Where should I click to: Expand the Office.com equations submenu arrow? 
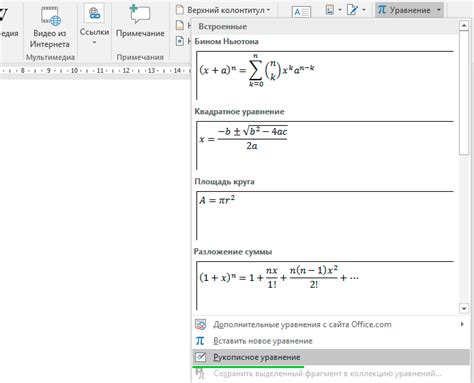pos(462,324)
